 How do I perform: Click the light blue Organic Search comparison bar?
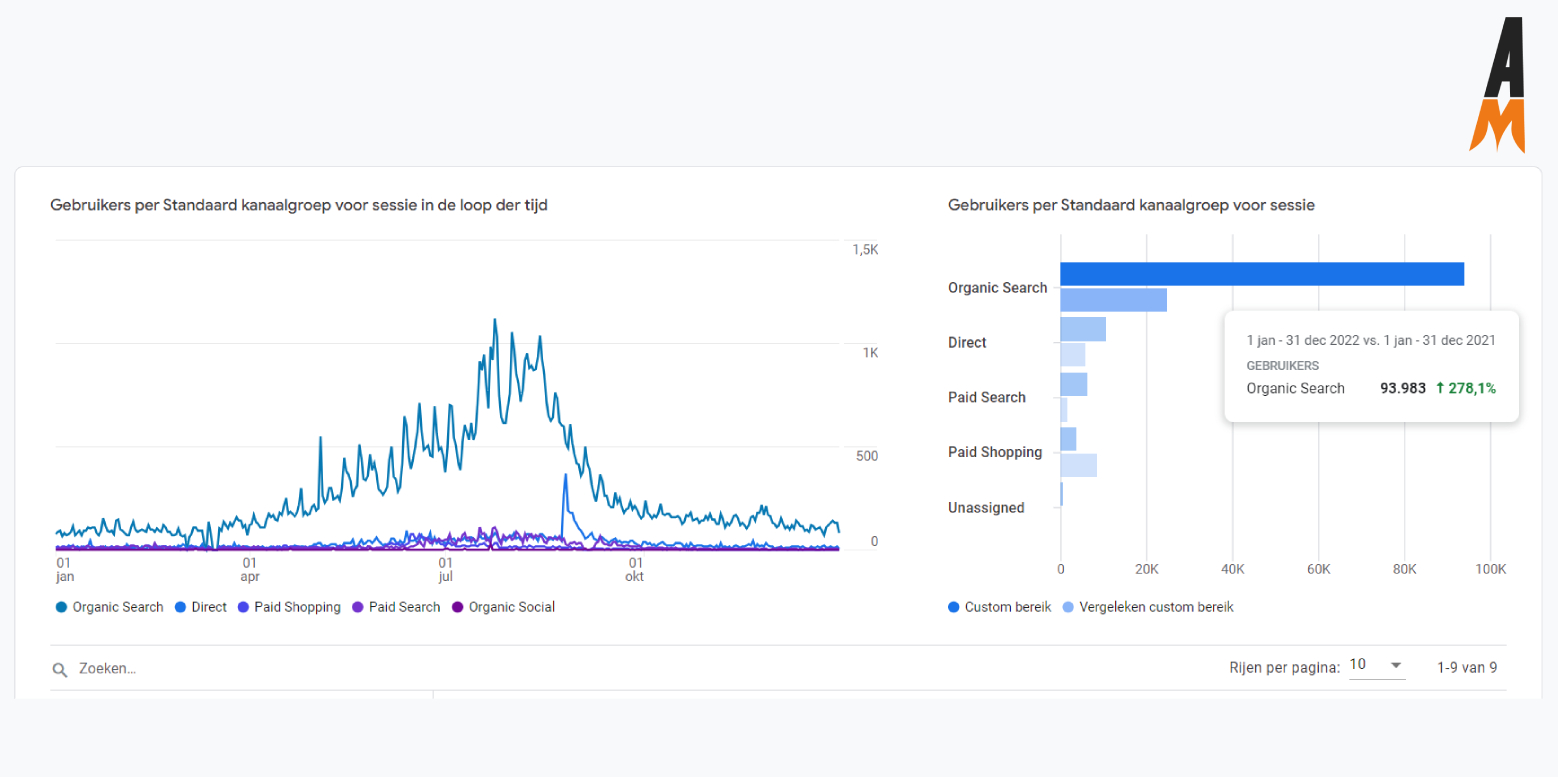point(1114,299)
